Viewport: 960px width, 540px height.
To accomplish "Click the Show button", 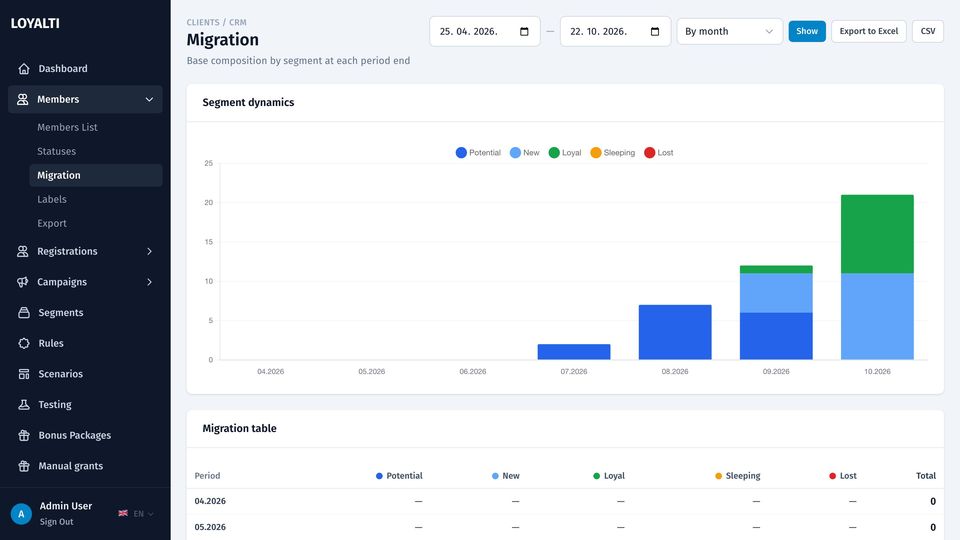I will [807, 31].
